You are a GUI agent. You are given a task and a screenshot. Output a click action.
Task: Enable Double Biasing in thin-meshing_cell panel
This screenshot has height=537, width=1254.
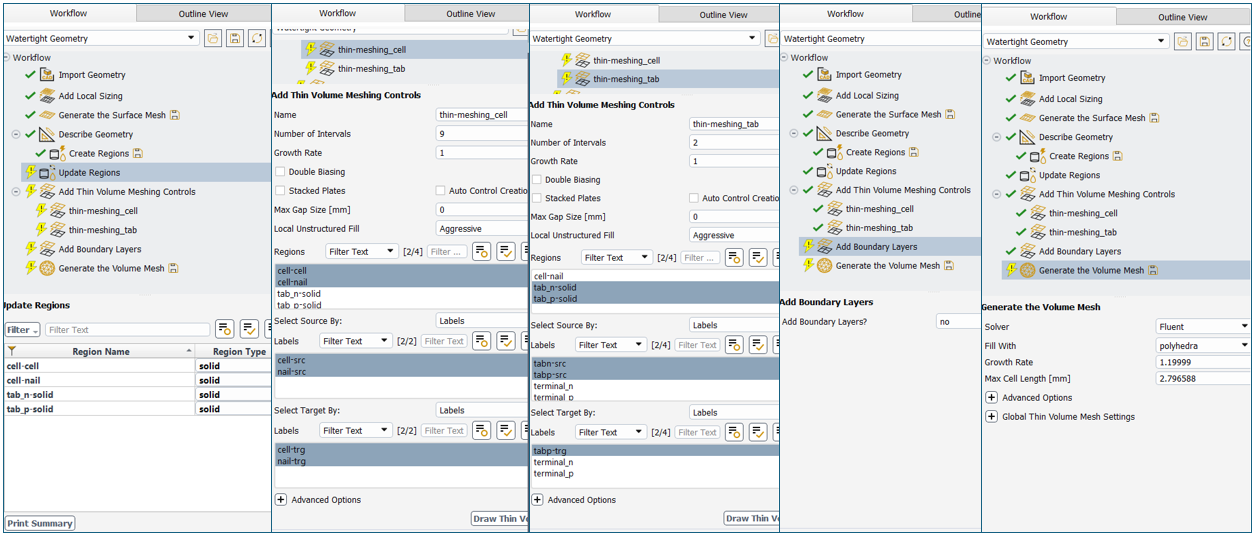(x=281, y=172)
